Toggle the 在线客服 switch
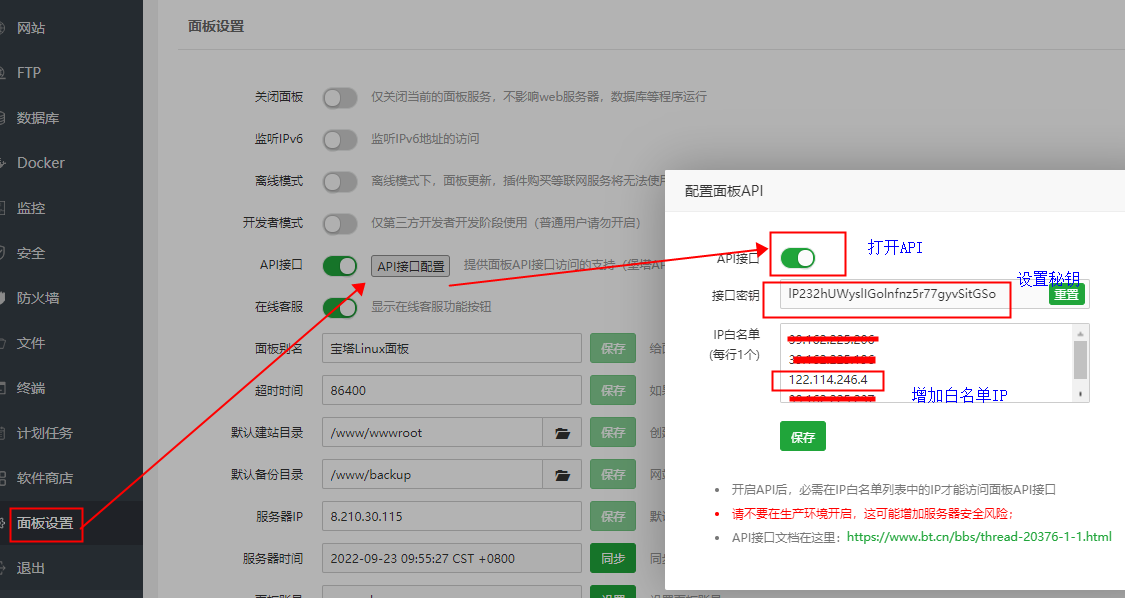Viewport: 1125px width, 598px height. tap(339, 307)
